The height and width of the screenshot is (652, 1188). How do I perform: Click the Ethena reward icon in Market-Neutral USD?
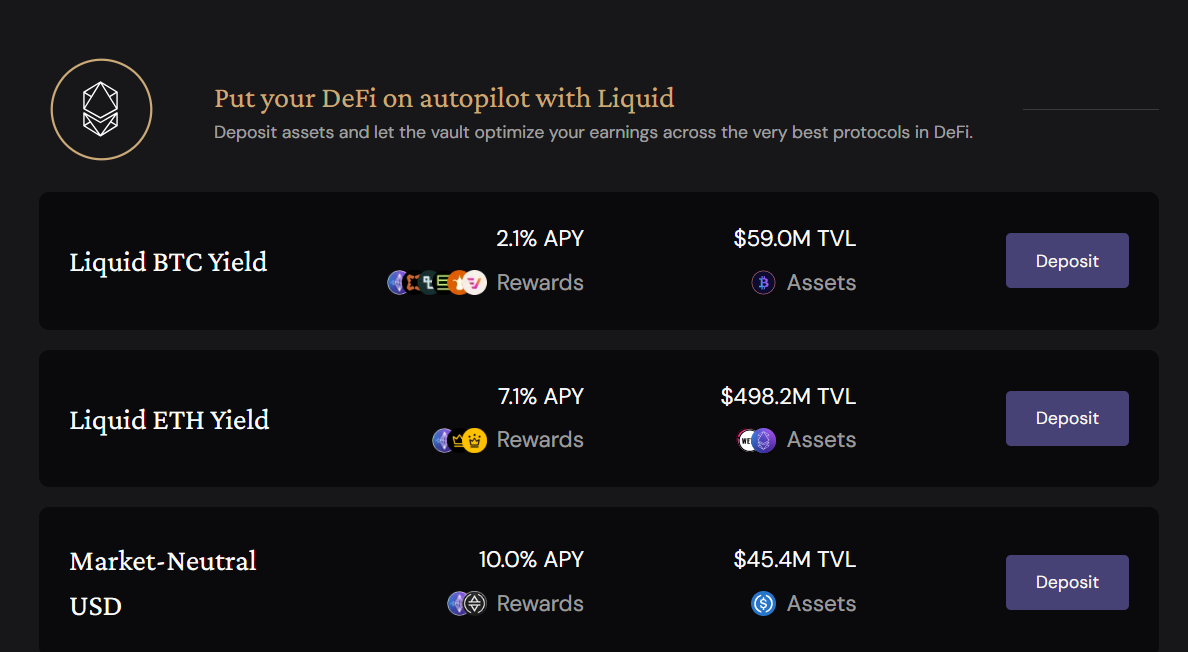[475, 604]
